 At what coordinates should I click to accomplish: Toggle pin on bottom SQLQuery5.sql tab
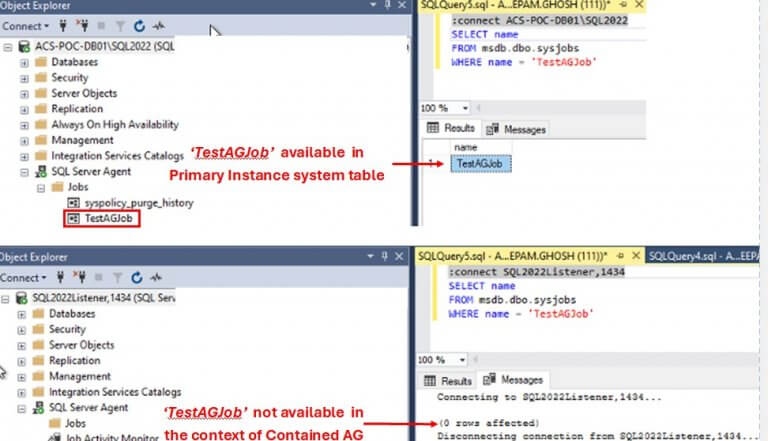click(620, 256)
